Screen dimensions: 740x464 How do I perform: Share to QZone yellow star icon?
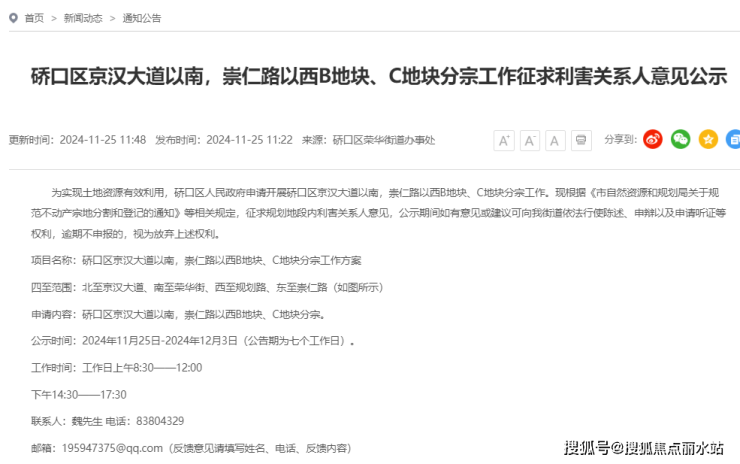point(708,139)
